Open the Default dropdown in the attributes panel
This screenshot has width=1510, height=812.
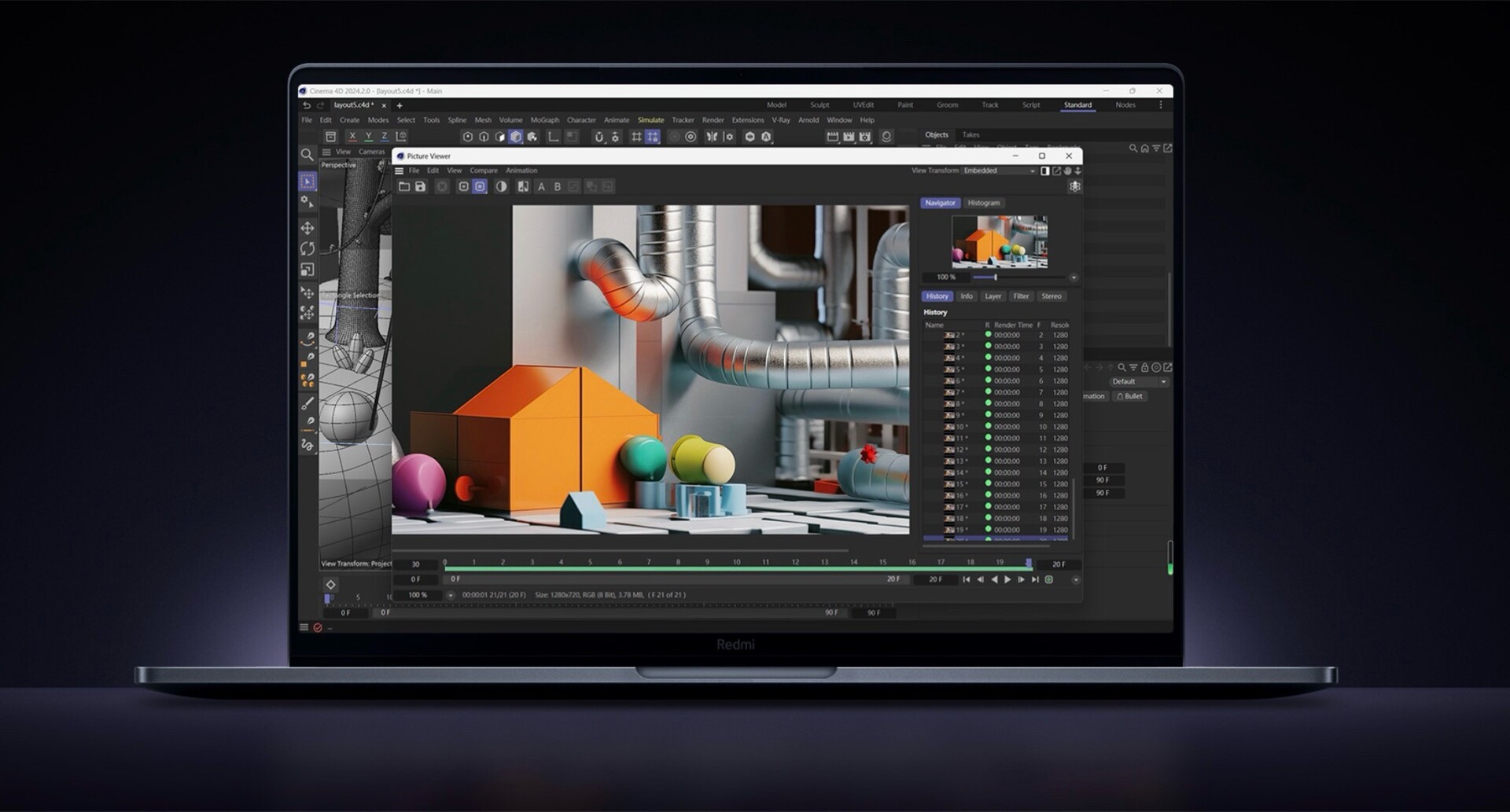[1139, 381]
